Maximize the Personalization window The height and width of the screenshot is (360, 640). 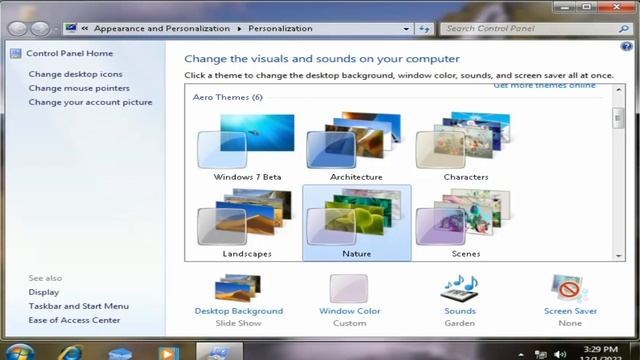pyautogui.click(x=587, y=7)
